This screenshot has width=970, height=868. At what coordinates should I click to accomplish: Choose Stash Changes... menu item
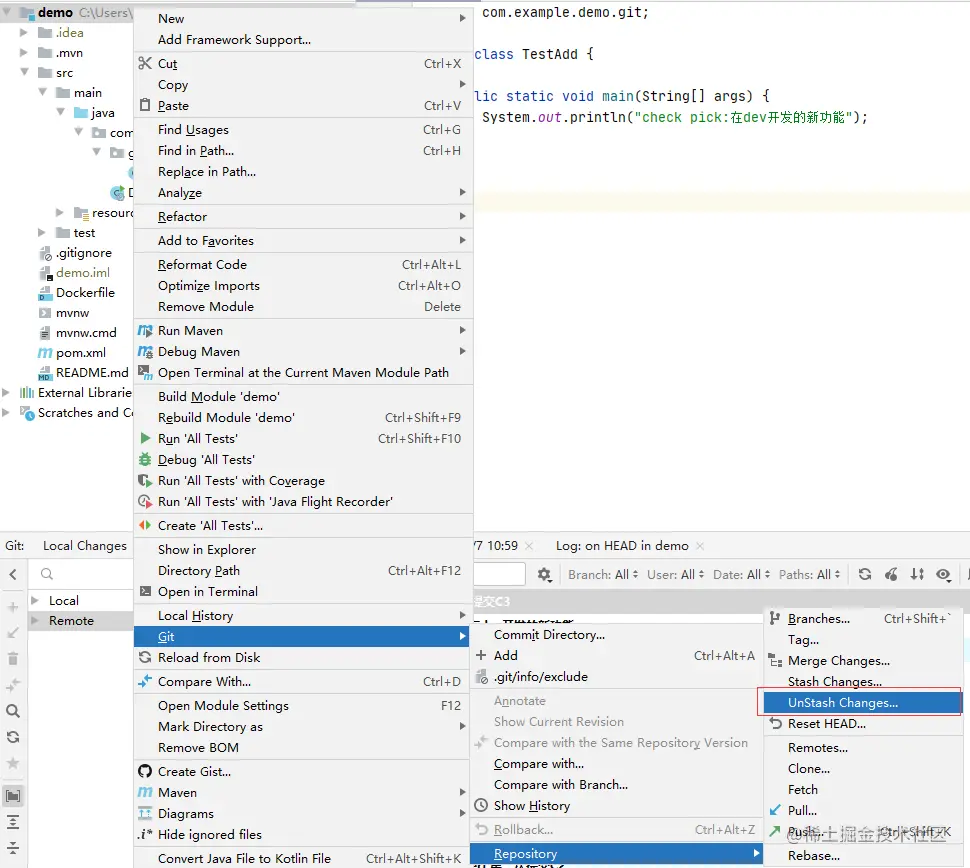[x=862, y=681]
